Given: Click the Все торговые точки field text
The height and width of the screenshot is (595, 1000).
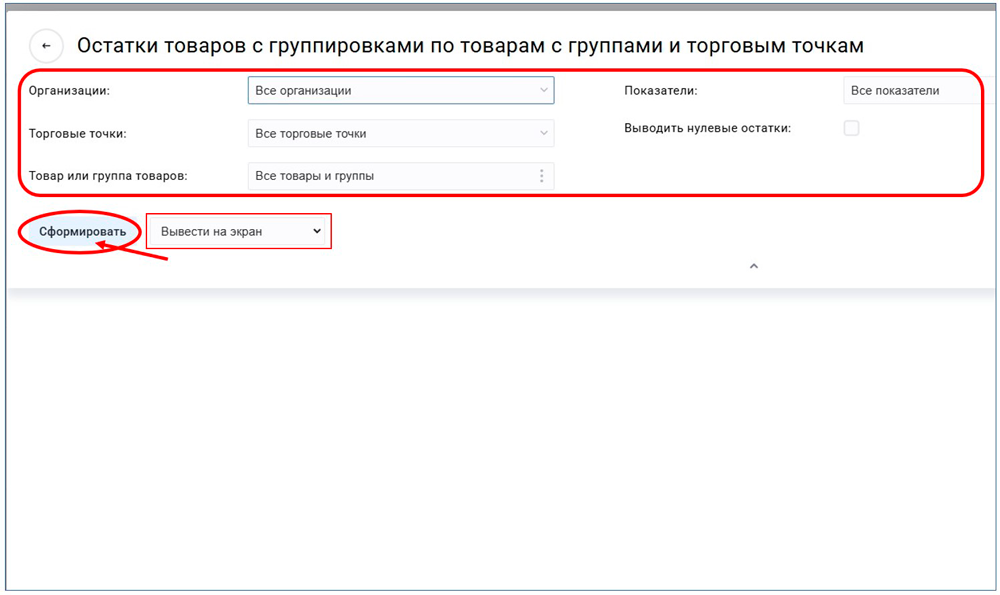Looking at the screenshot, I should click(311, 133).
